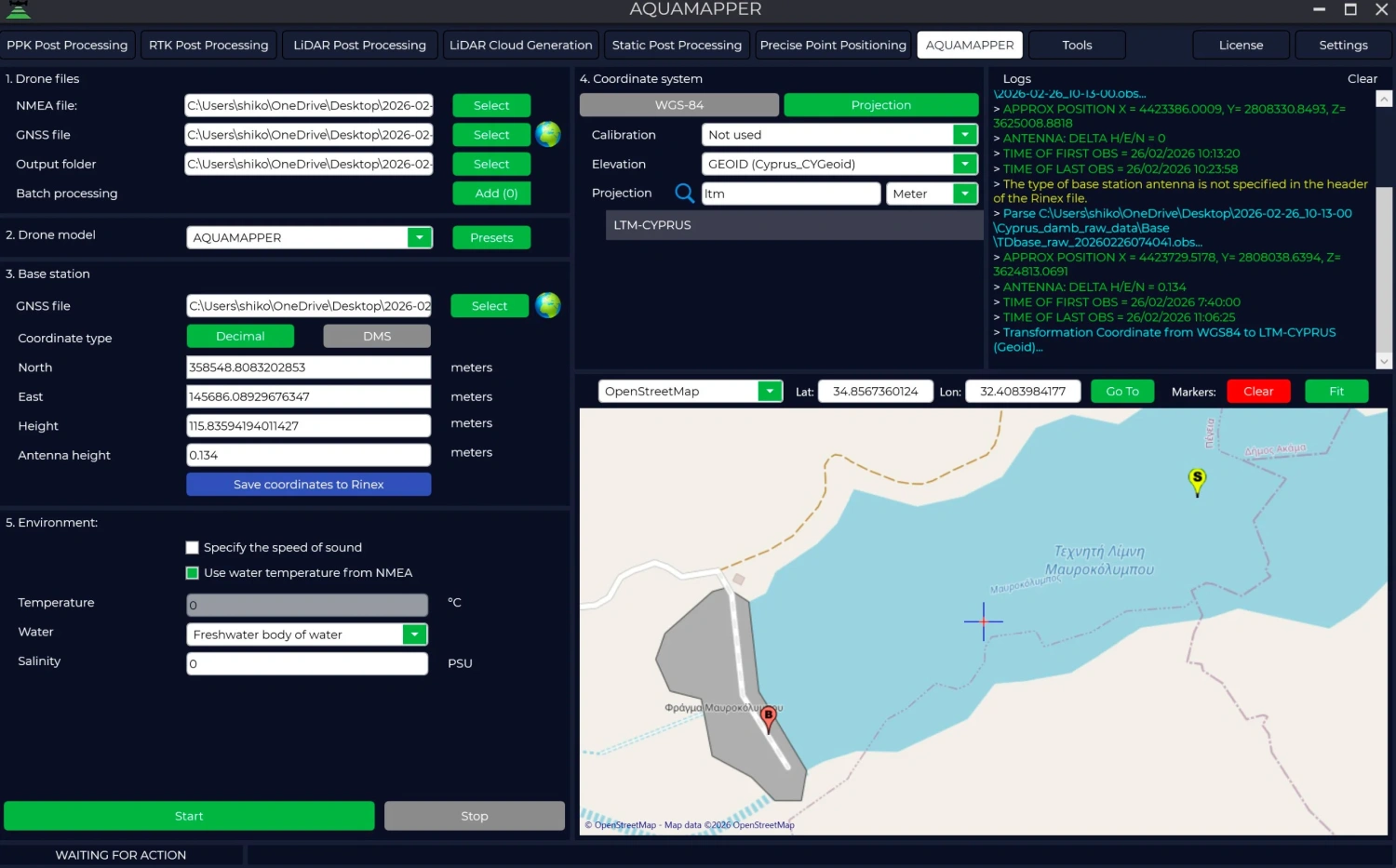Open the Settings page
1396x868 pixels.
[x=1344, y=45]
